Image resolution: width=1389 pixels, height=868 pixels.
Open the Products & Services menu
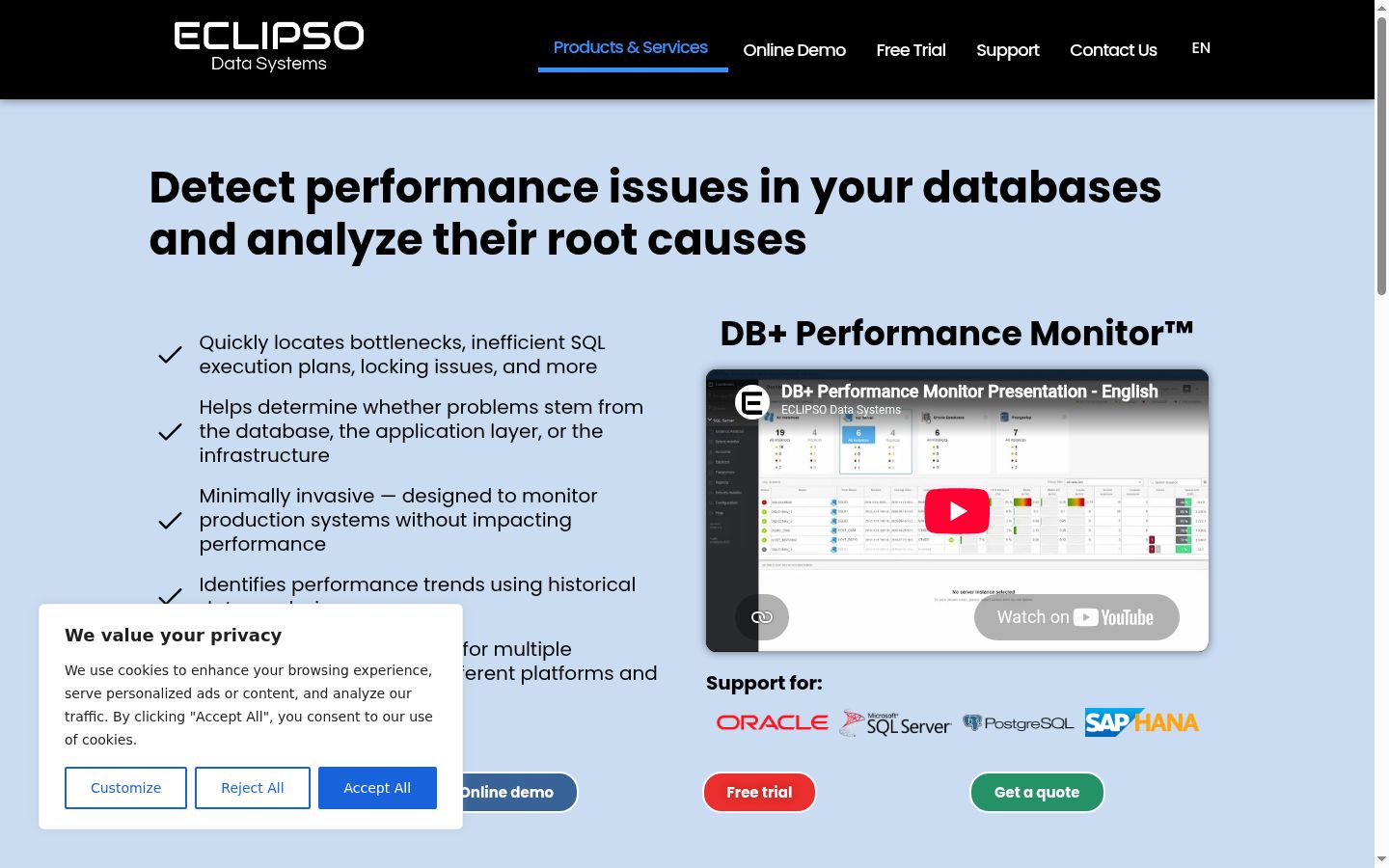pyautogui.click(x=631, y=47)
